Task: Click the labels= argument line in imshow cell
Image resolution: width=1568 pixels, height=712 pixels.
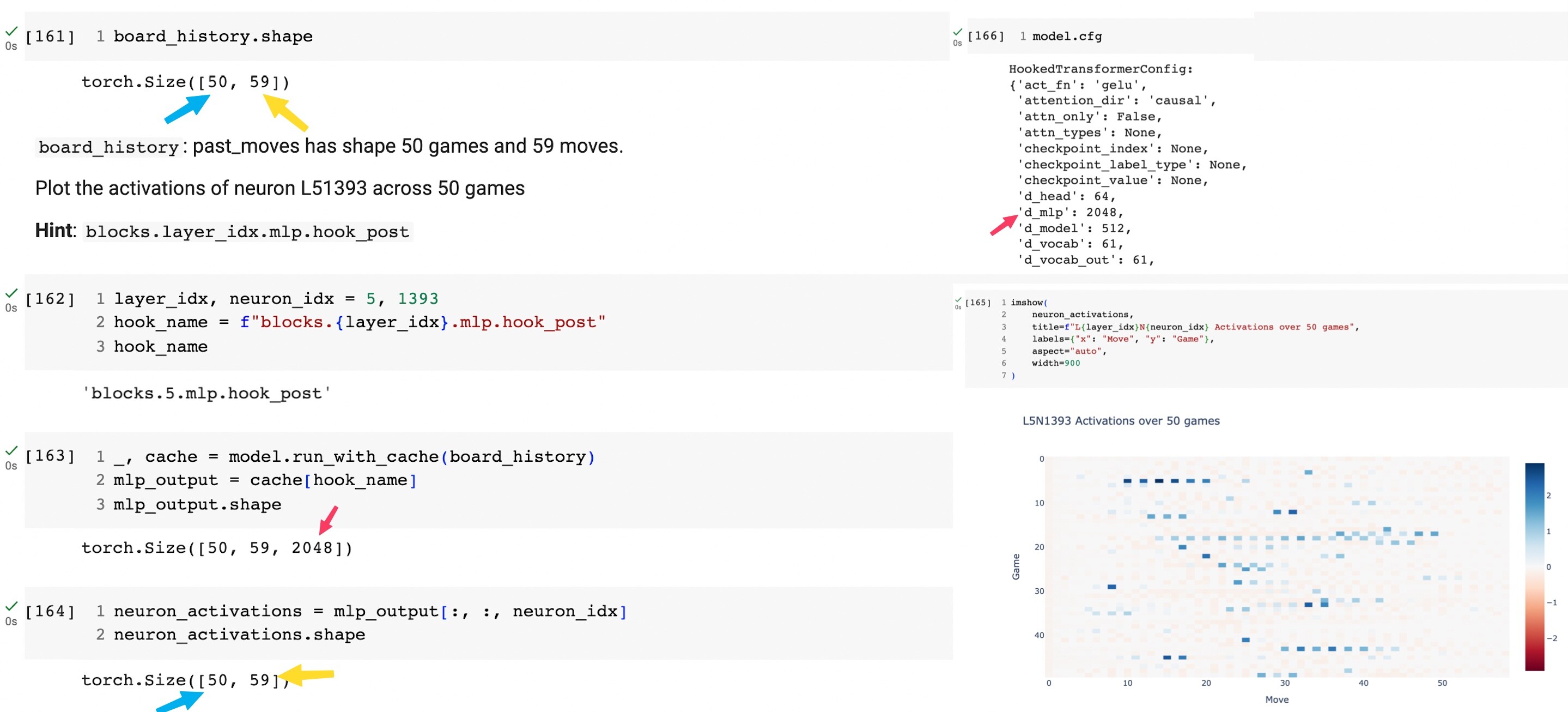Action: tap(1122, 339)
